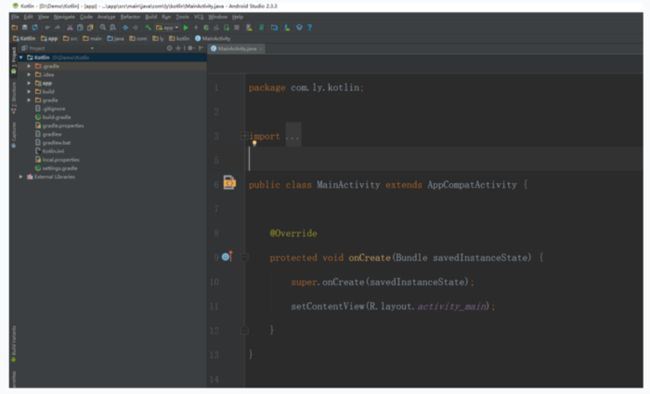The image size is (650, 394).
Task: Click the navigate Back arrow icon
Action: click(126, 28)
